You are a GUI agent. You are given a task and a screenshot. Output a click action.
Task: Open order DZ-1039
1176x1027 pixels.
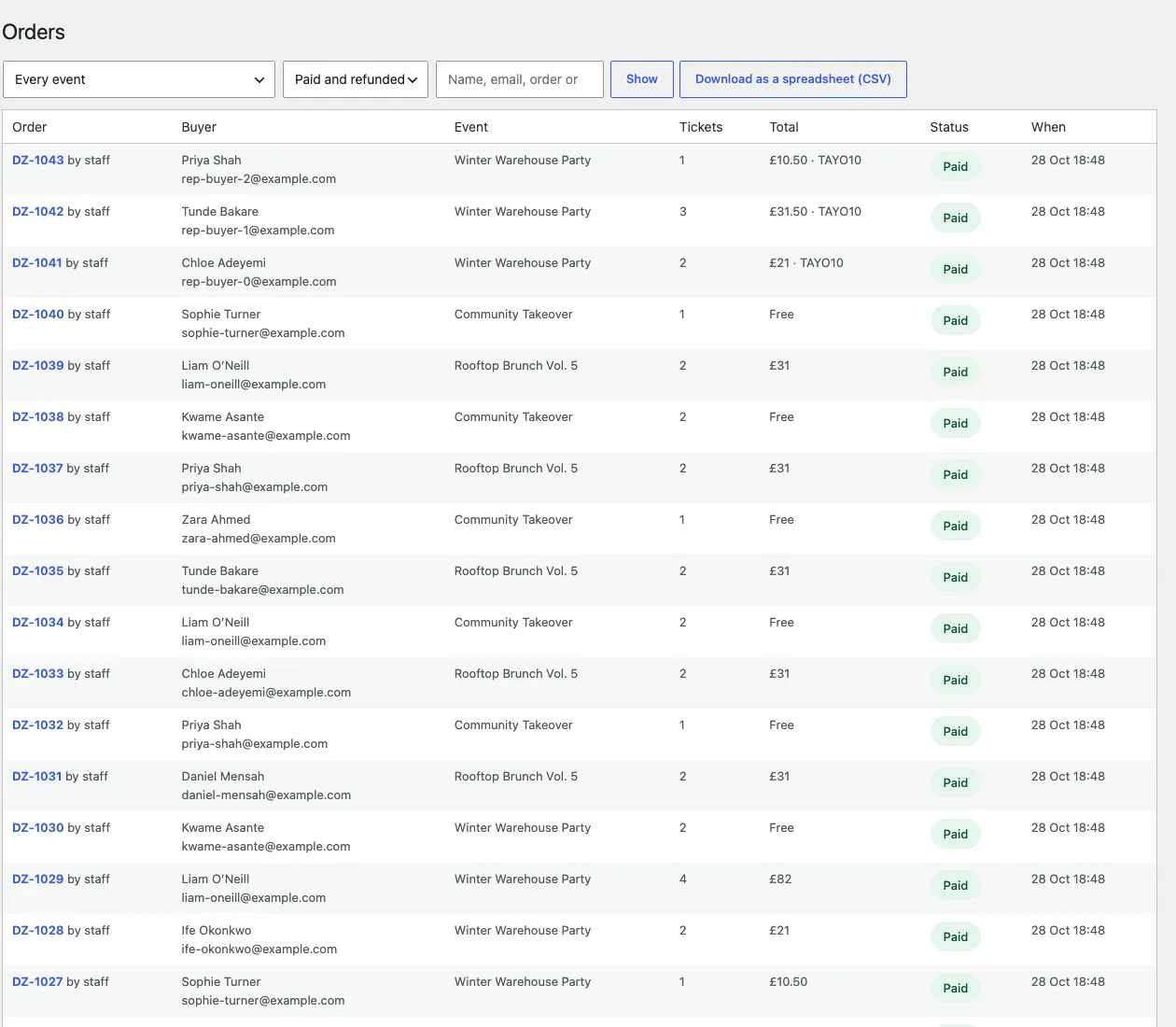click(38, 366)
